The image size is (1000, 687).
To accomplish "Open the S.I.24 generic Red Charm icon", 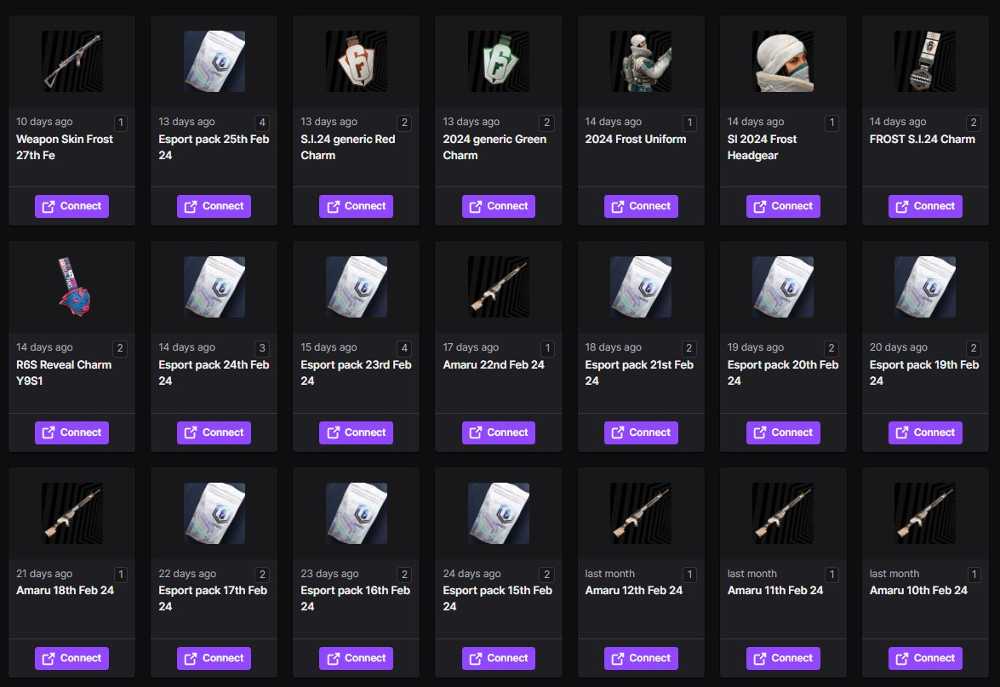I will tap(357, 62).
